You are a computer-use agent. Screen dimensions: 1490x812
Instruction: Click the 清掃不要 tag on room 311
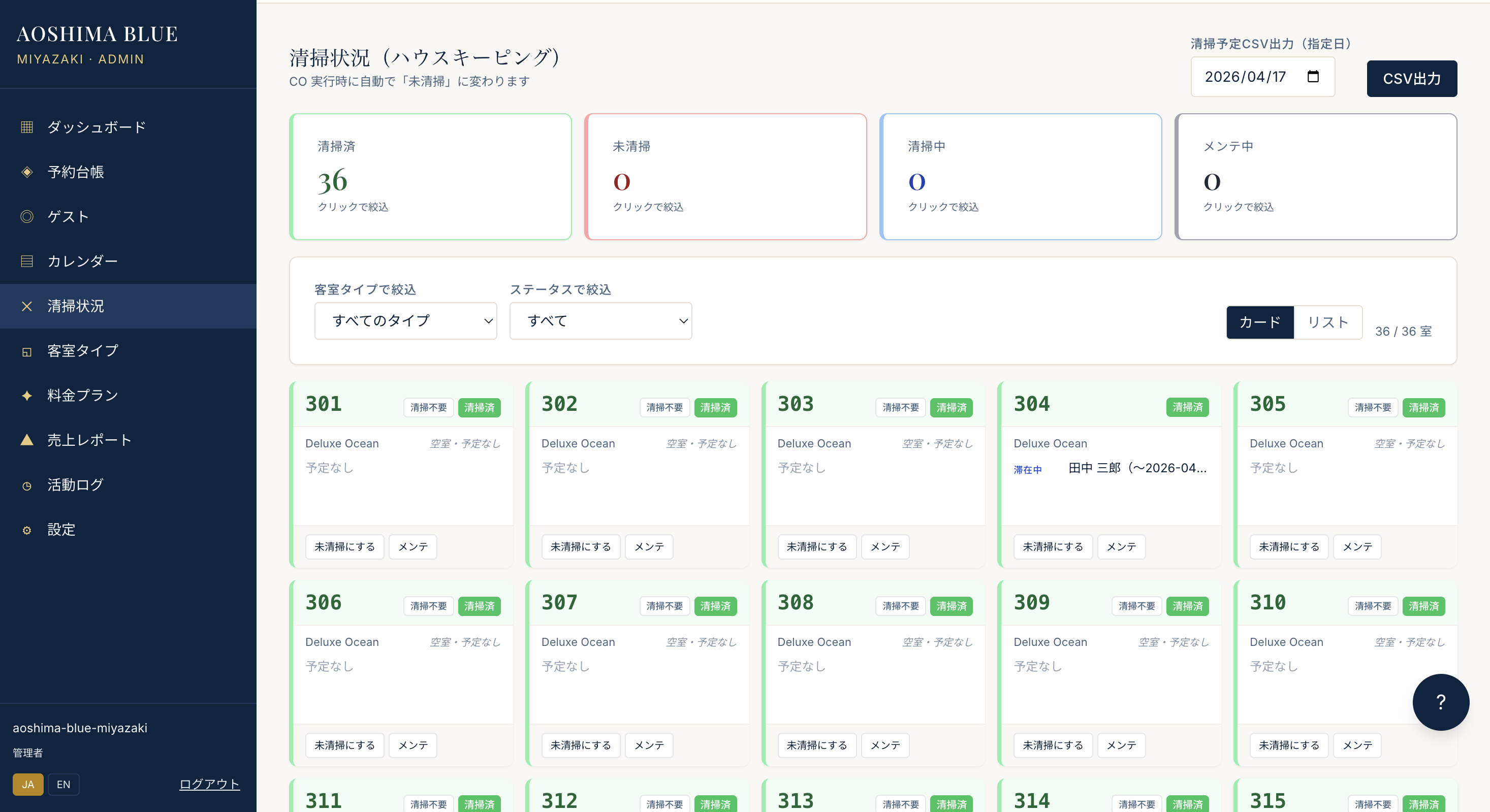tap(429, 804)
